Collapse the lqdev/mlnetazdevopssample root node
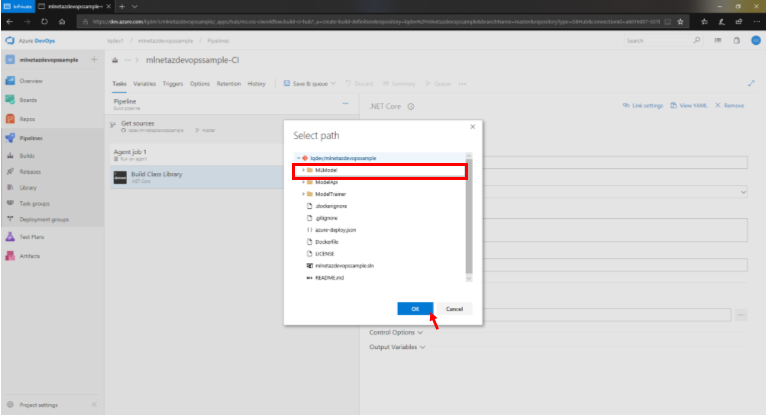 coord(298,159)
